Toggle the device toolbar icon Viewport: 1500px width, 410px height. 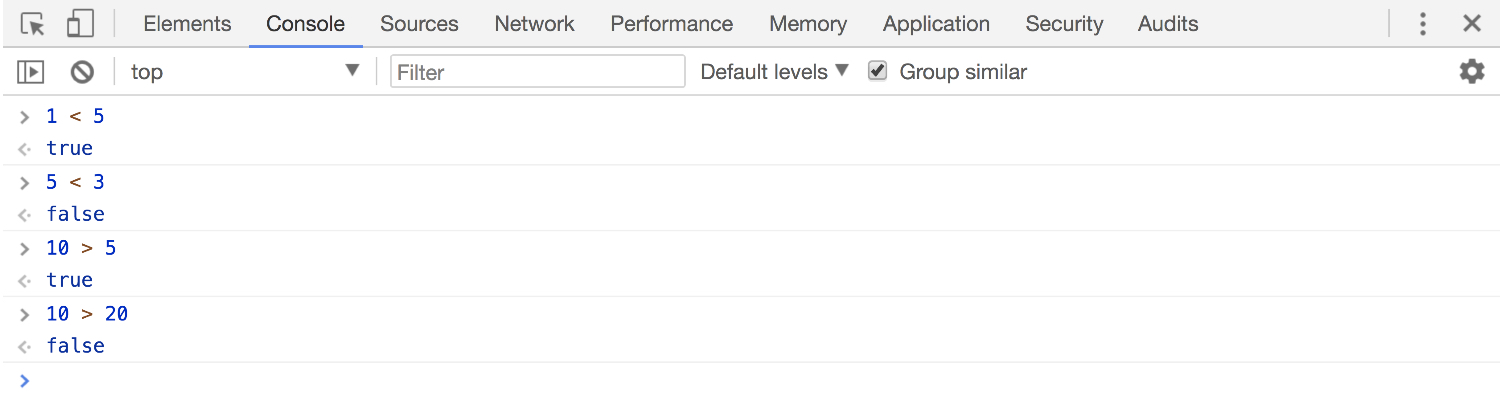pyautogui.click(x=80, y=24)
